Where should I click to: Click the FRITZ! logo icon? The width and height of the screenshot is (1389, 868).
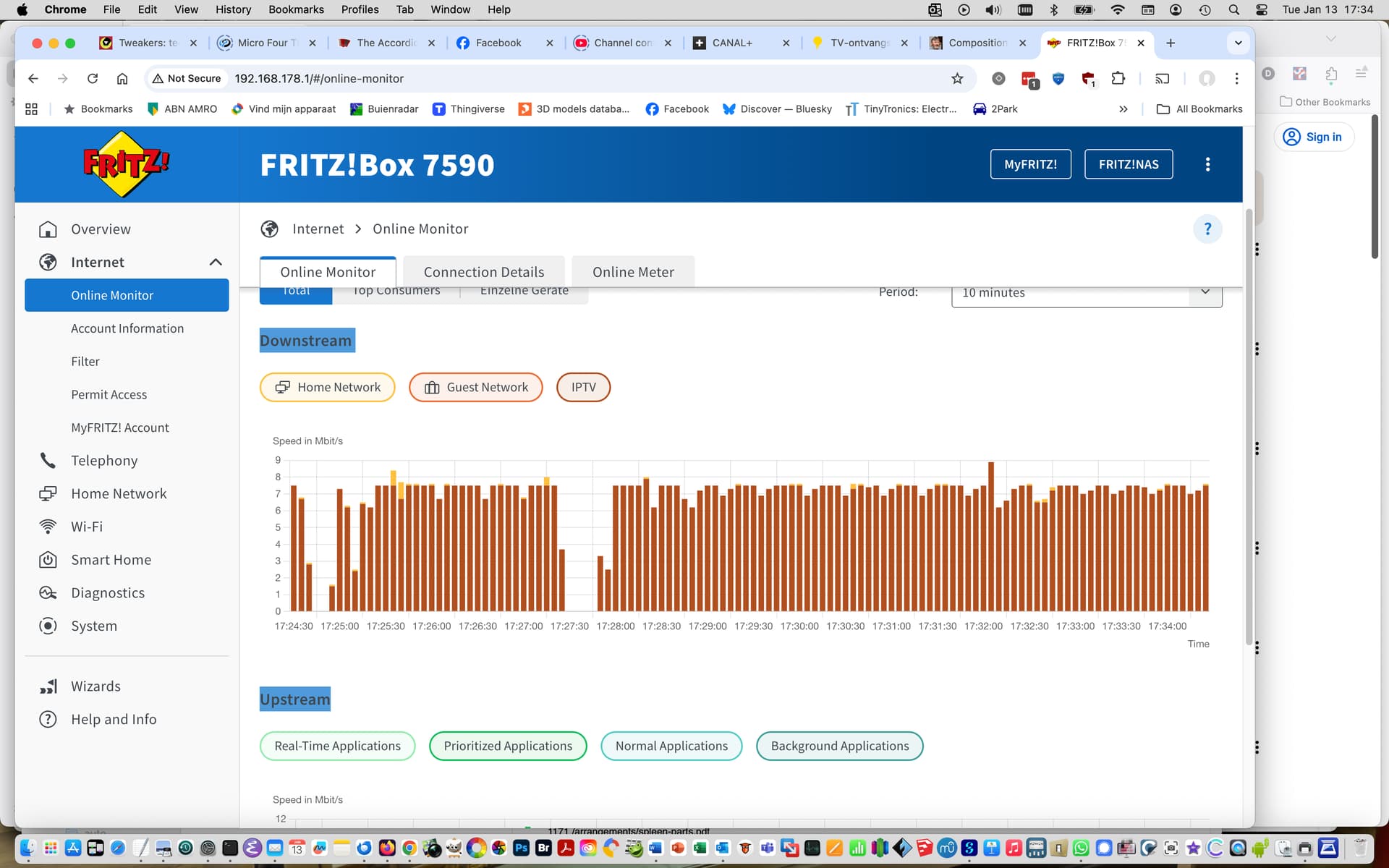coord(126,164)
